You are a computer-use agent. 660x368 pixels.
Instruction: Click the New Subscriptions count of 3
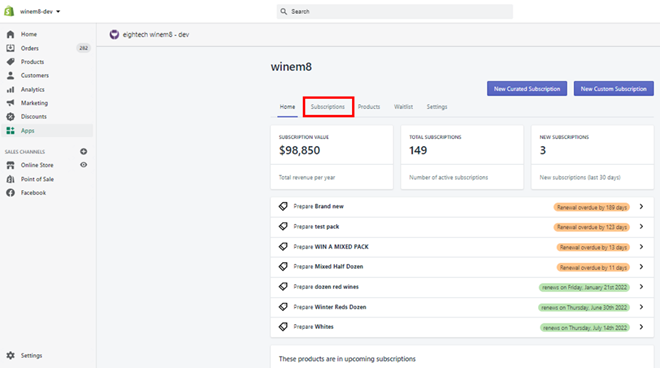point(543,150)
